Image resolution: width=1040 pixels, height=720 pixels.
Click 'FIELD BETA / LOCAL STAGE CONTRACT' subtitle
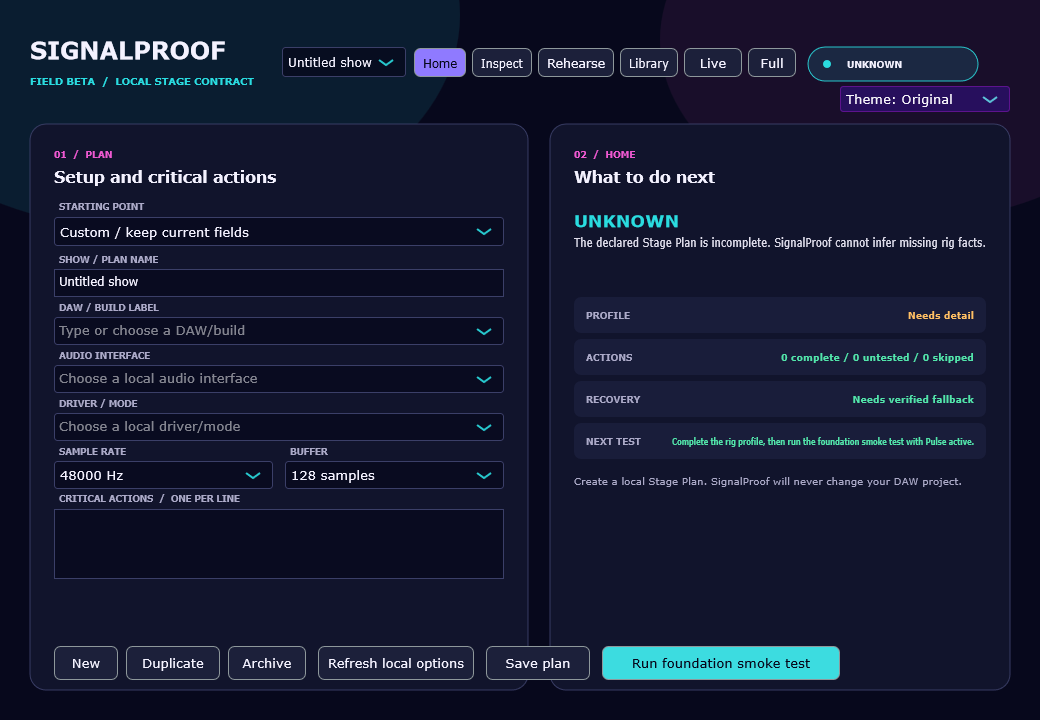tap(142, 82)
